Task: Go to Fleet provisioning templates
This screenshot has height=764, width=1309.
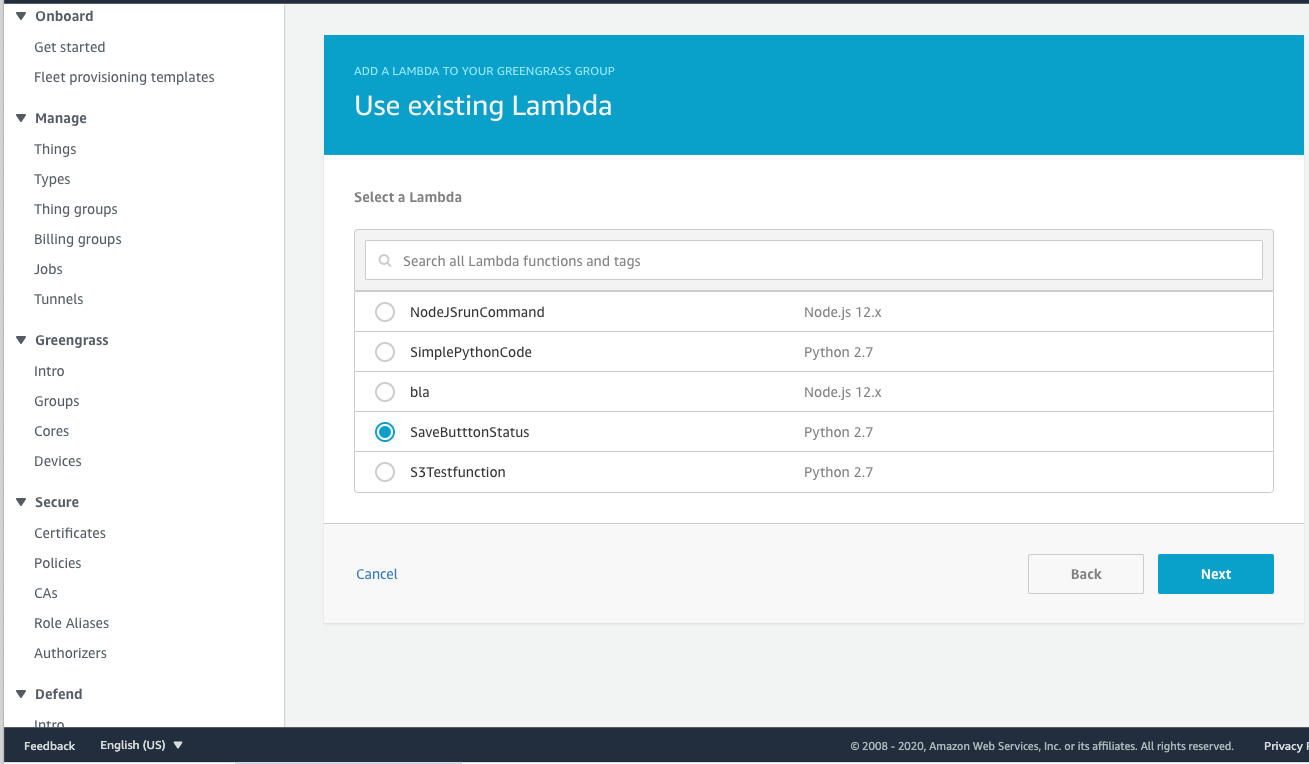Action: pos(124,76)
